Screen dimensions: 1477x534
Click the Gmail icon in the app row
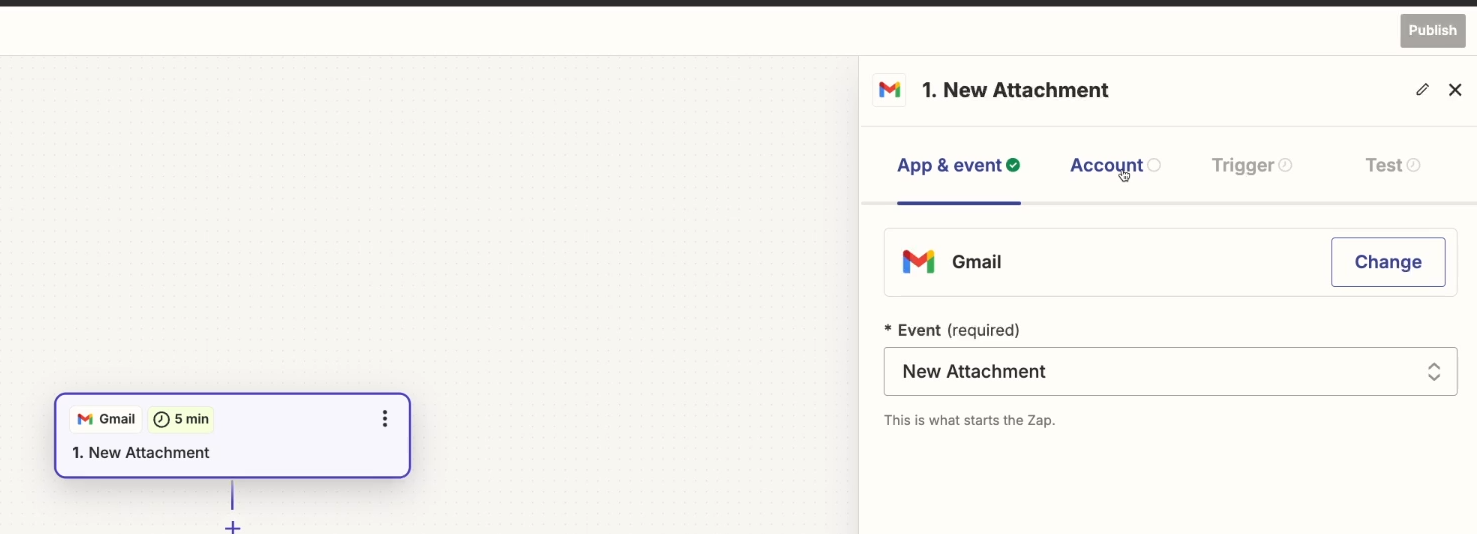918,262
